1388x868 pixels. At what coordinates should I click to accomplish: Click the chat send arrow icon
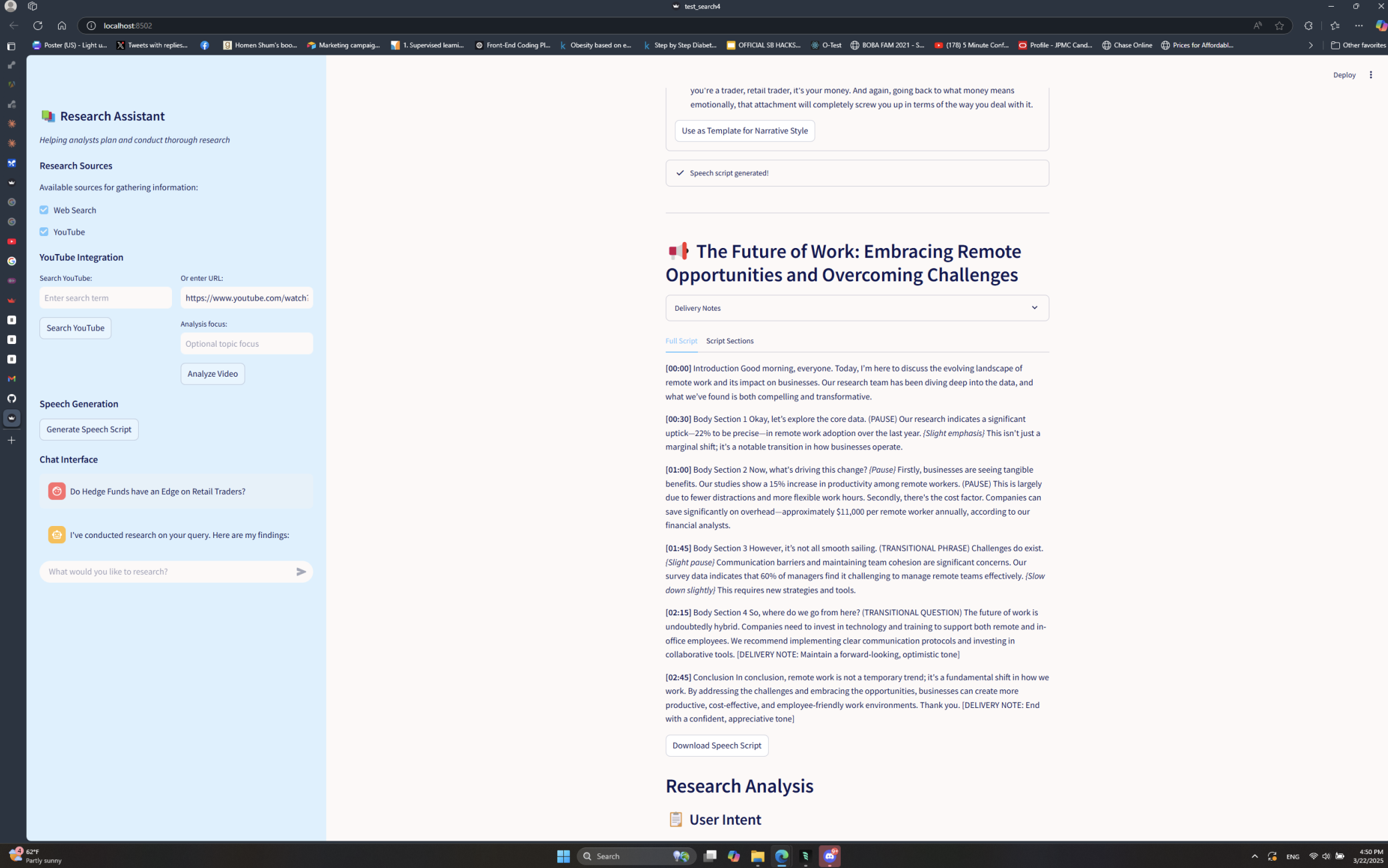[x=301, y=571]
